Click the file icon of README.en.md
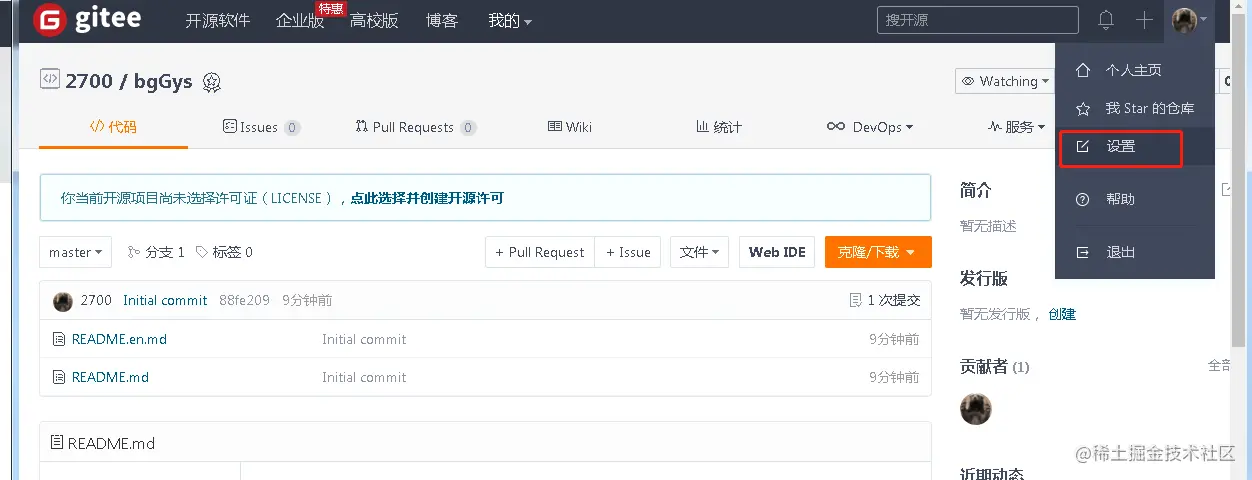The image size is (1252, 480). tap(59, 340)
